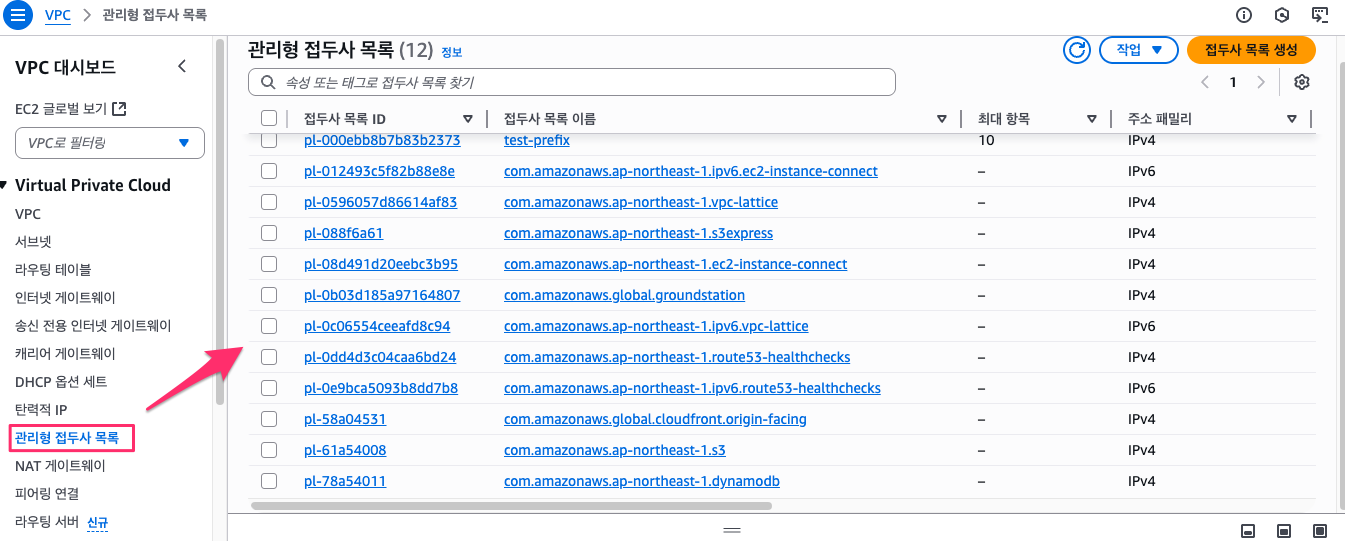The width and height of the screenshot is (1345, 541).
Task: Open pl-61a54008 prefix list ID
Action: coord(345,450)
